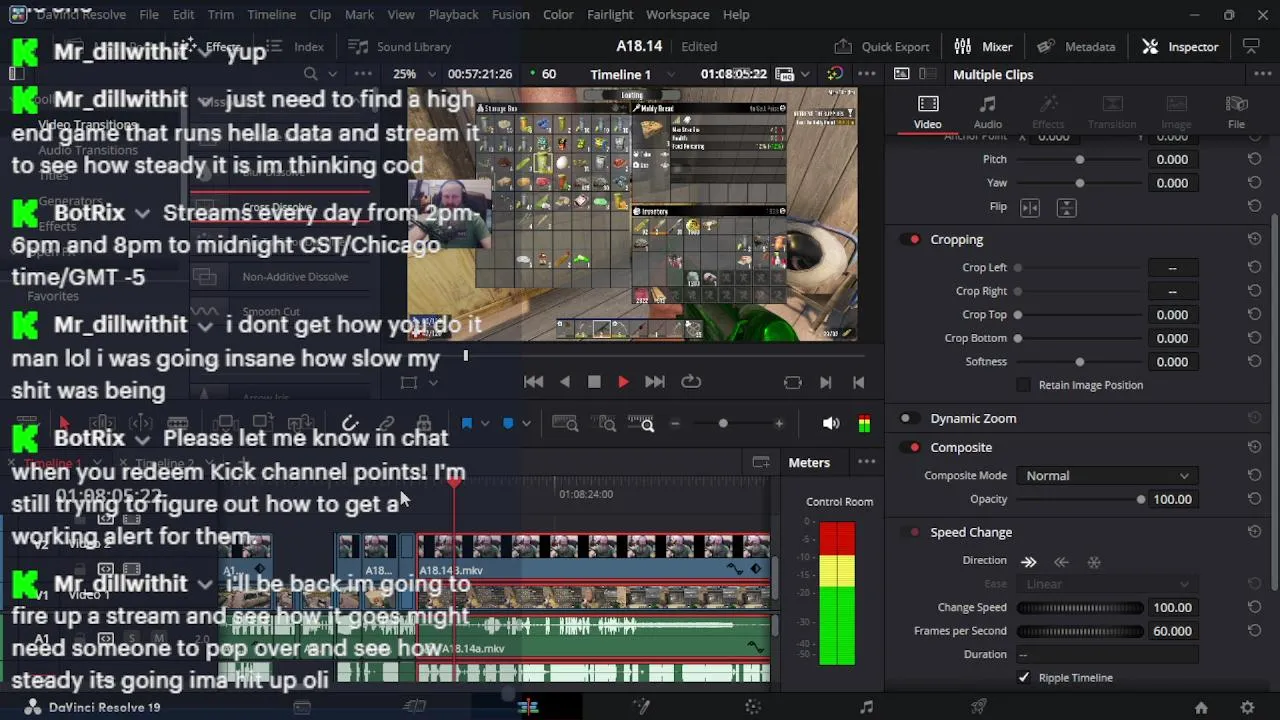
Task: Play in reverse in the viewer
Action: pyautogui.click(x=565, y=382)
